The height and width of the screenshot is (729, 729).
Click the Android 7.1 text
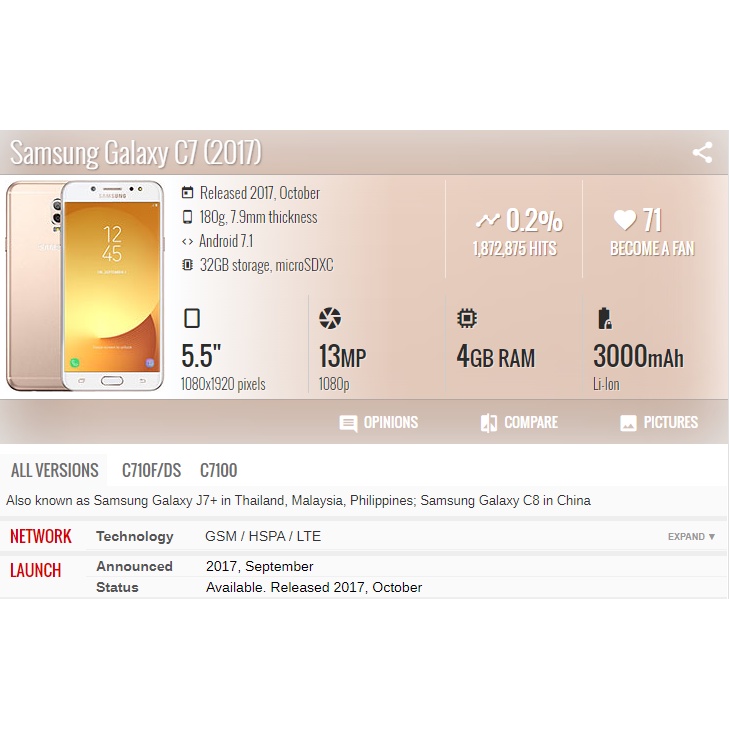226,241
